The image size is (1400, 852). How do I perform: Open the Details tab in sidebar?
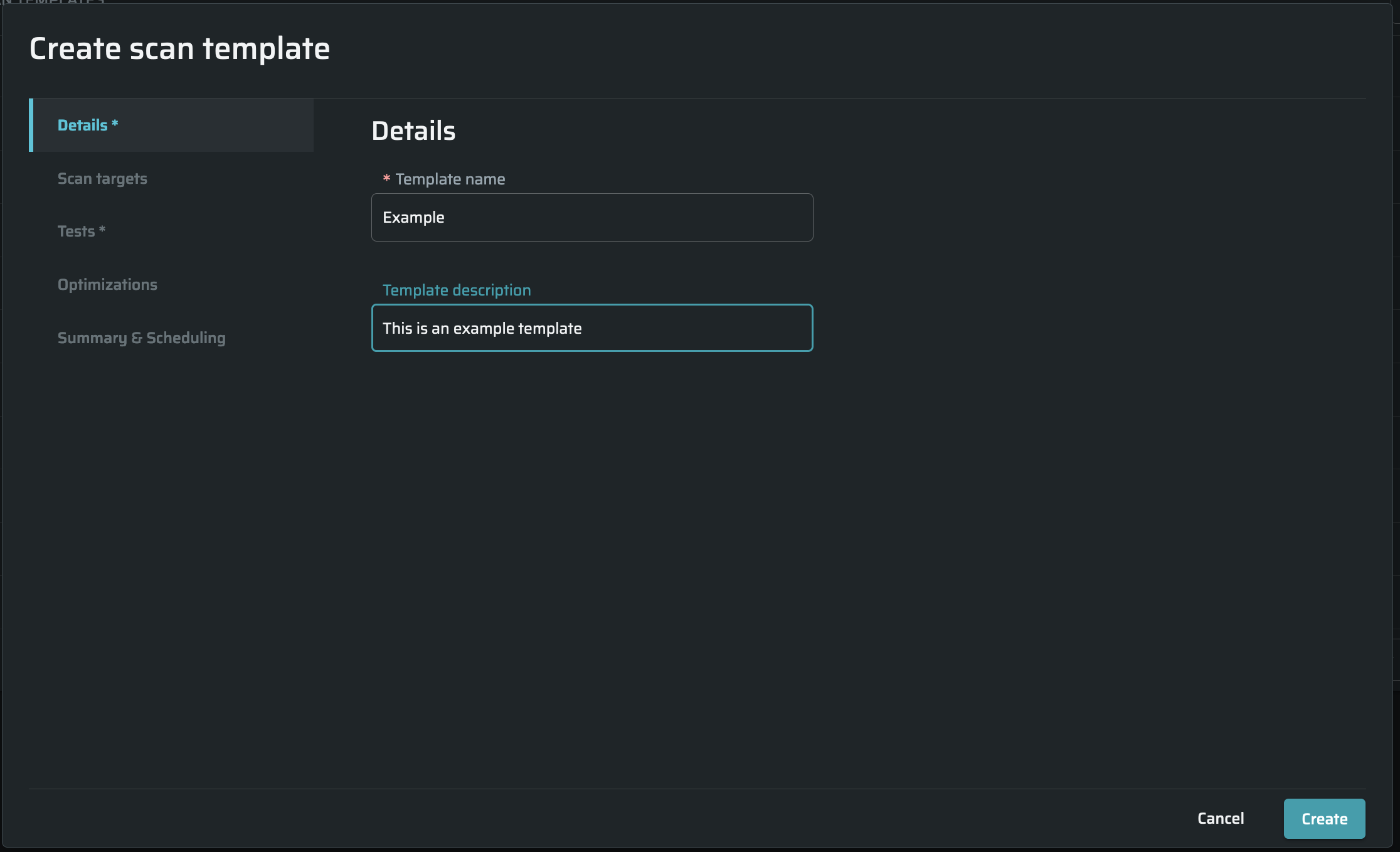tap(83, 125)
